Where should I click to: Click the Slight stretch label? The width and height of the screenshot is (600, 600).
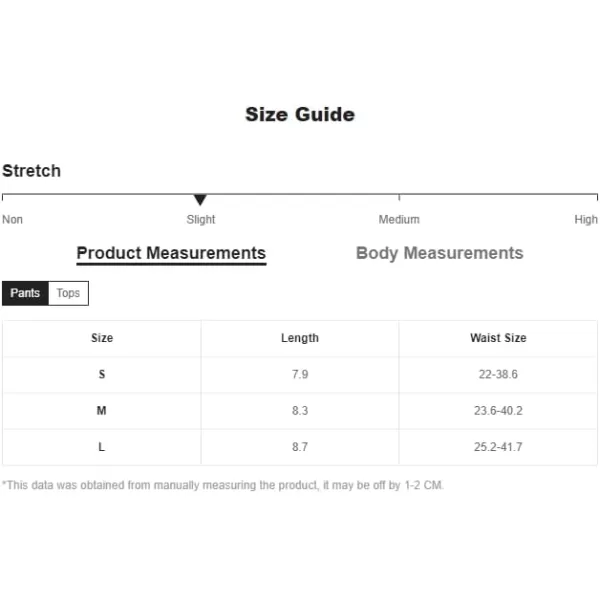click(201, 220)
